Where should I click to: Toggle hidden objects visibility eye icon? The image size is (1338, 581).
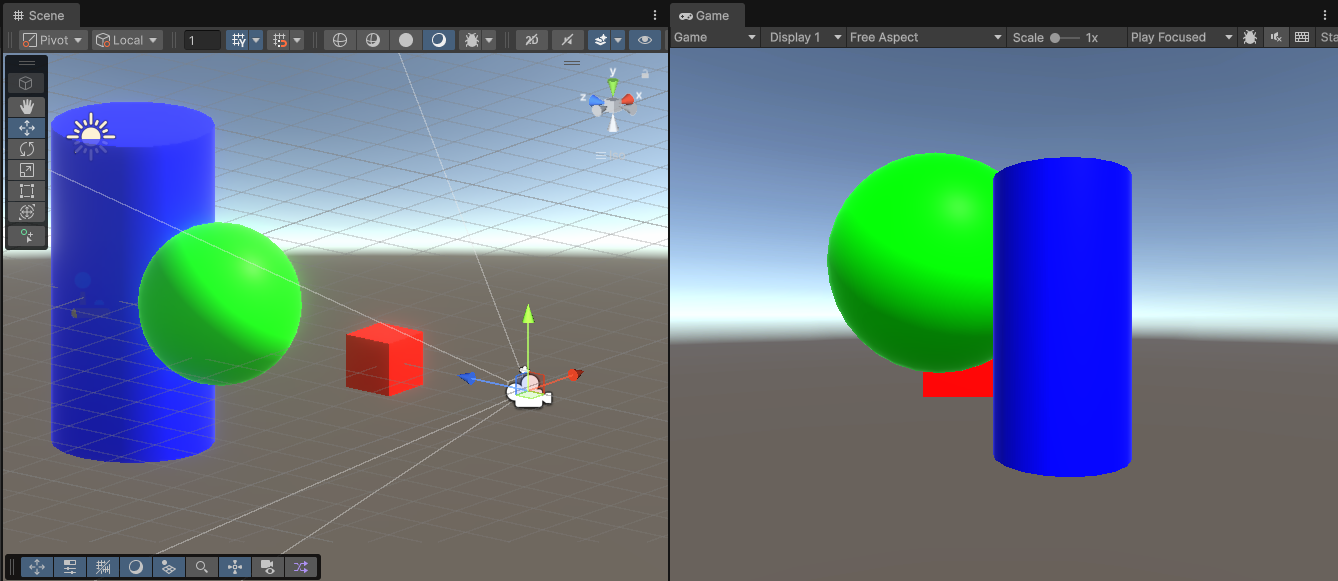pos(646,40)
